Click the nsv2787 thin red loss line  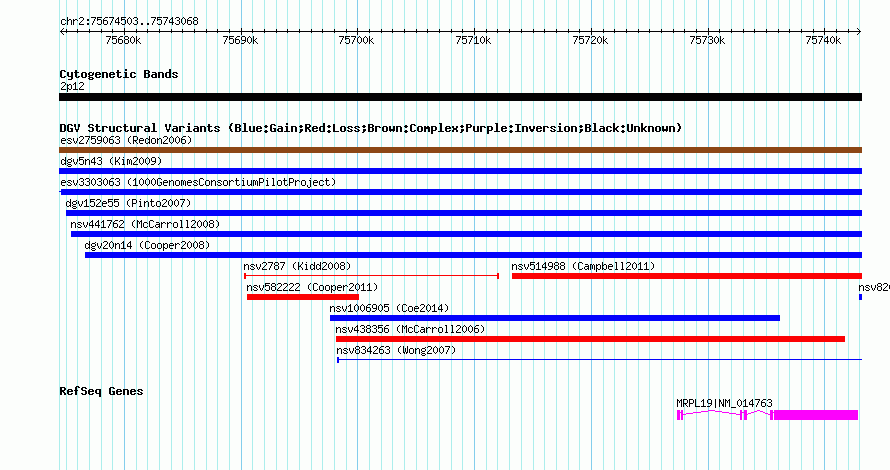371,276
